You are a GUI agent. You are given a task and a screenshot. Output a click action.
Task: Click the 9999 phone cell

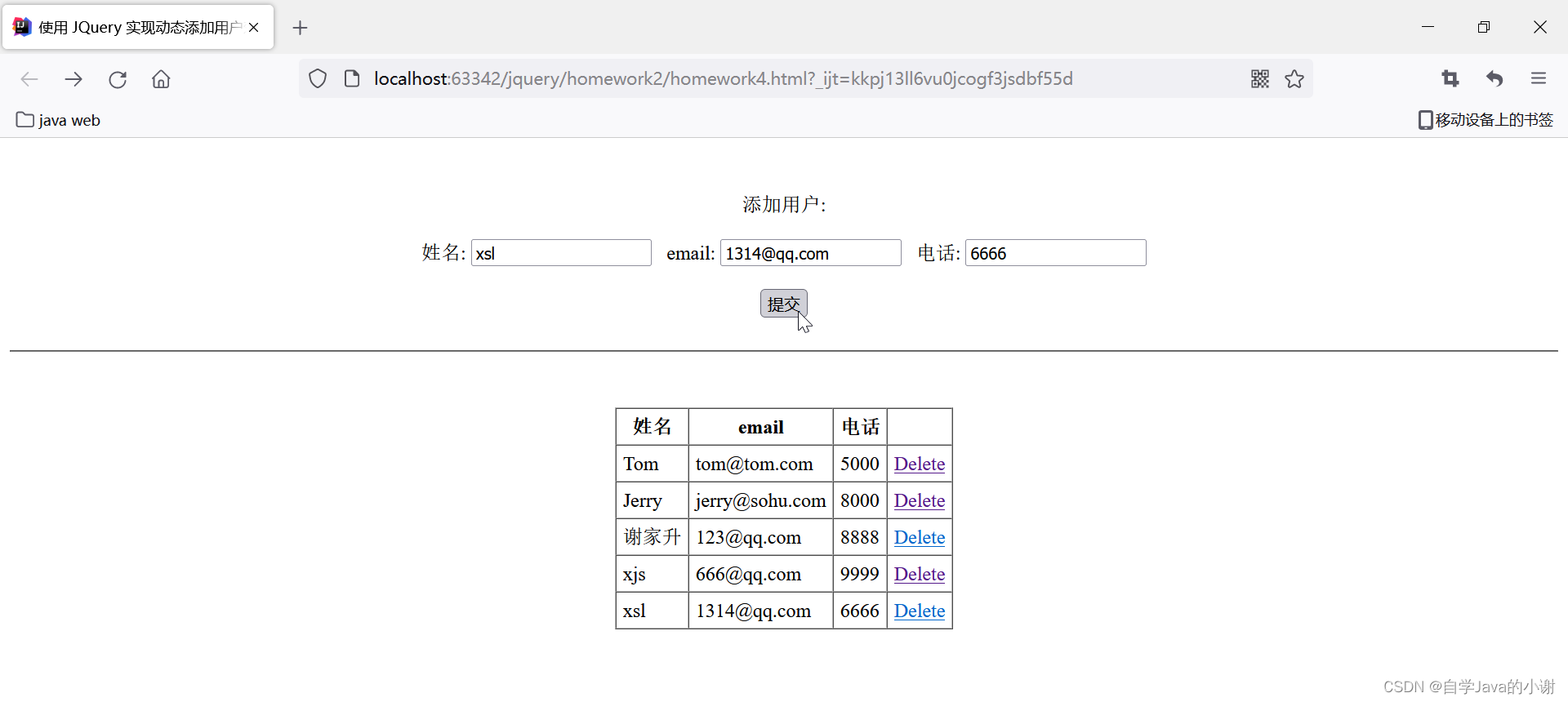(x=860, y=574)
